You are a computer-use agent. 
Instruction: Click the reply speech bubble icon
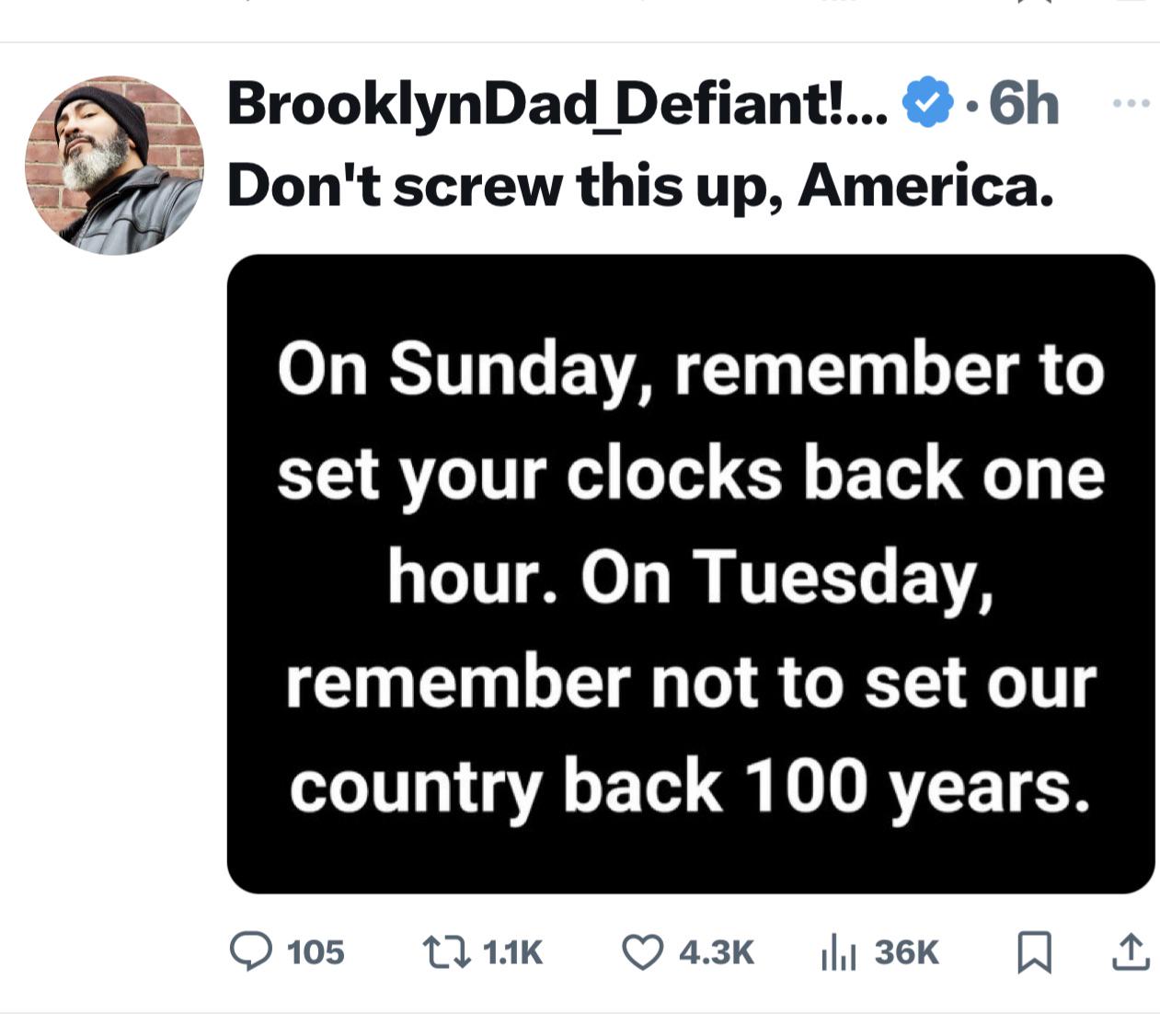click(250, 951)
